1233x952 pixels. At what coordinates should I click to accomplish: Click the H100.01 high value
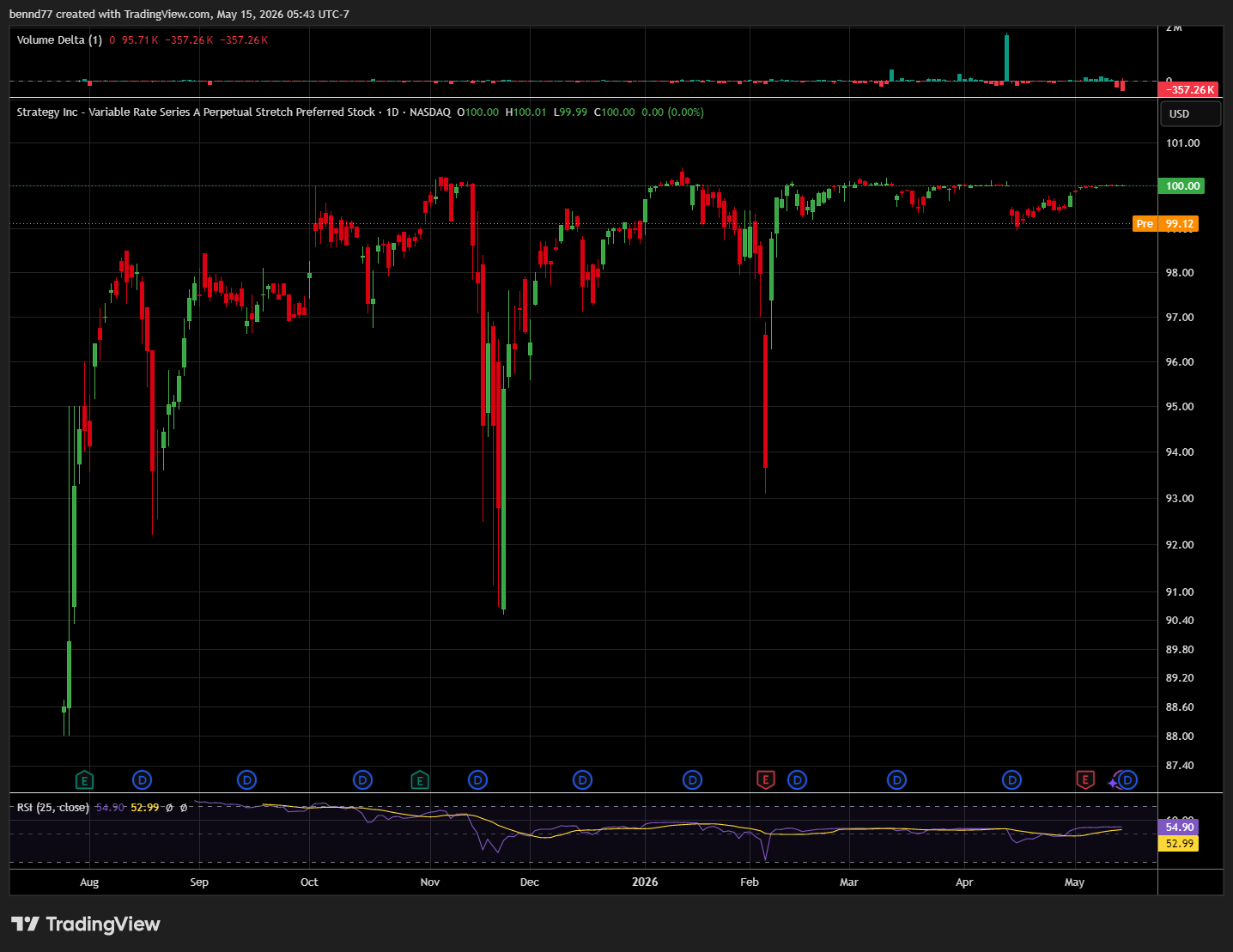click(x=525, y=112)
